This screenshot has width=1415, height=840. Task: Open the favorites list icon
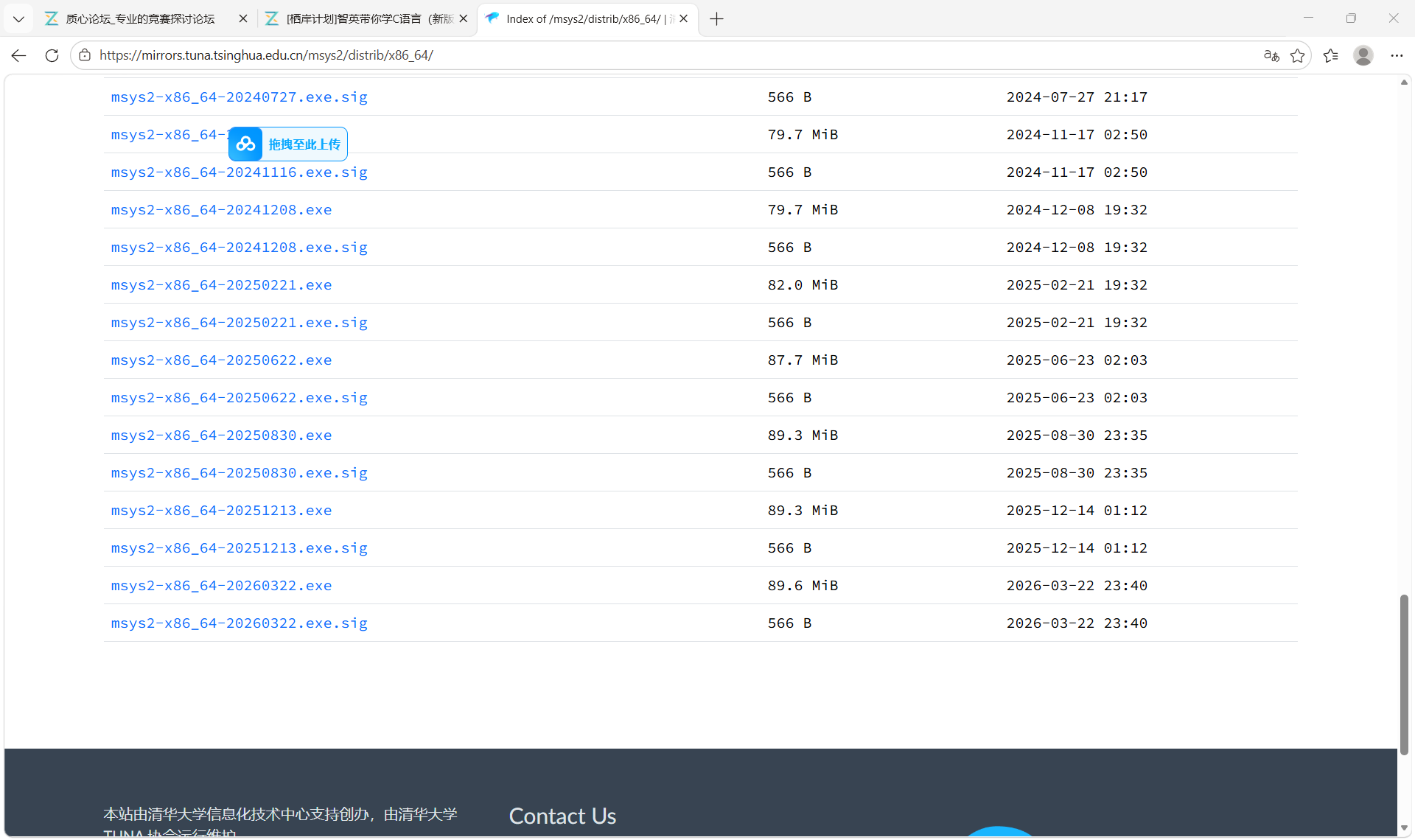click(1331, 55)
